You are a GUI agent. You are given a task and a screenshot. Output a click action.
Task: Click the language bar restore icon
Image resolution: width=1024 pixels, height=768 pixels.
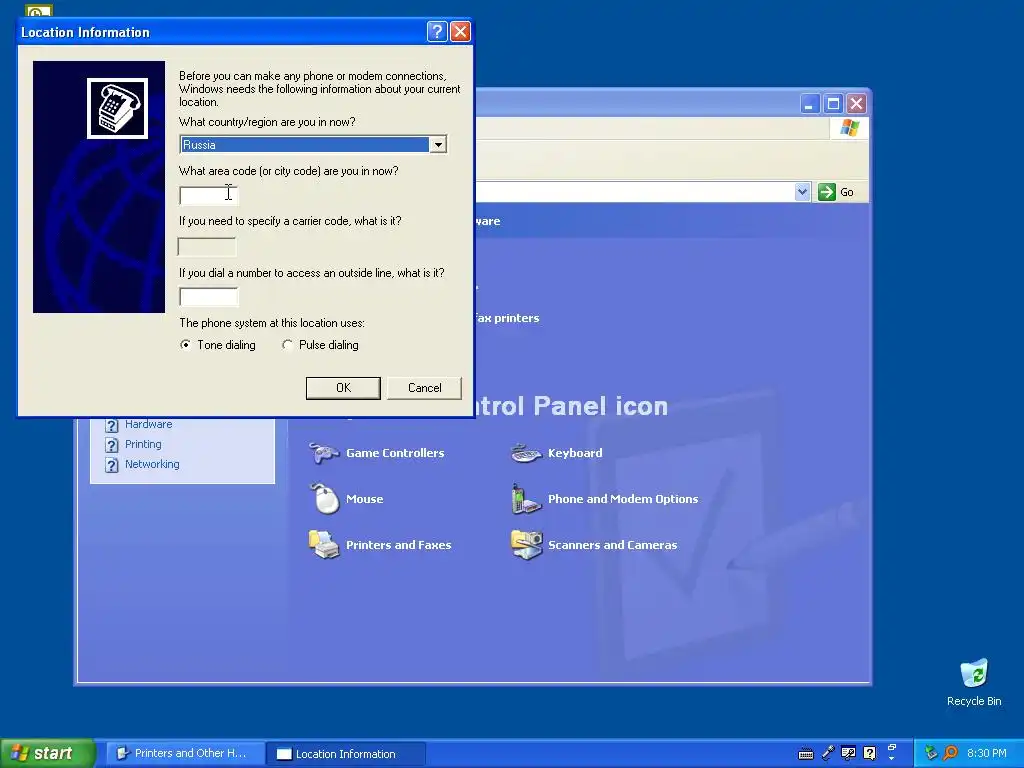click(892, 748)
